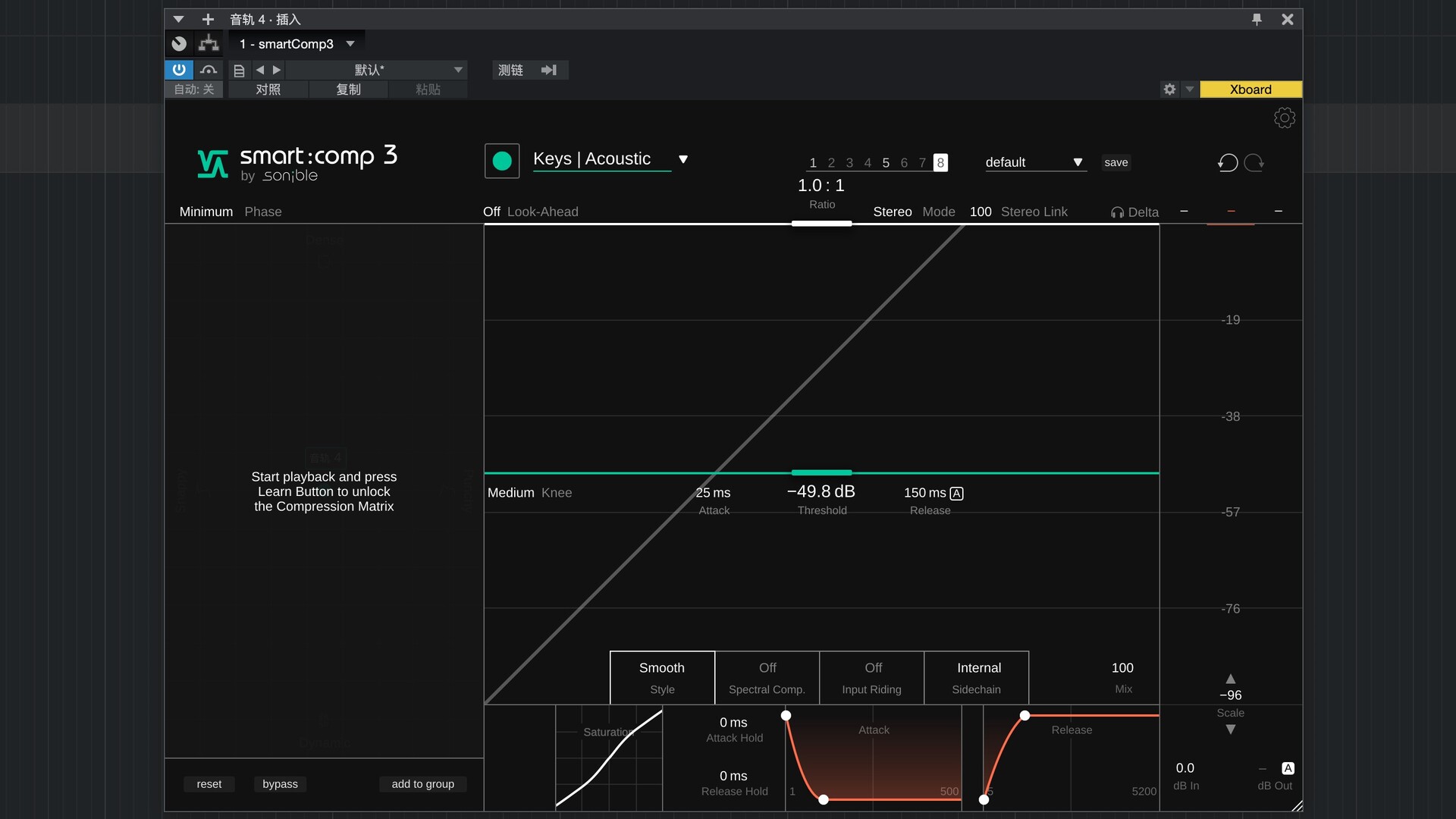Image resolution: width=1456 pixels, height=819 pixels.
Task: Toggle the Delta headphone monitor
Action: 1134,212
